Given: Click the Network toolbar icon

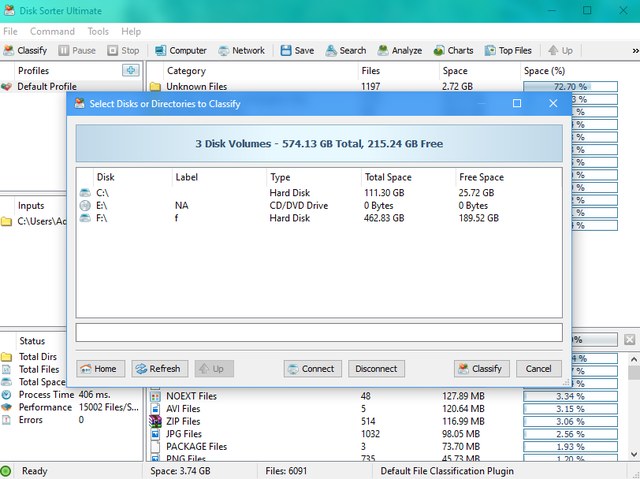Looking at the screenshot, I should [240, 50].
